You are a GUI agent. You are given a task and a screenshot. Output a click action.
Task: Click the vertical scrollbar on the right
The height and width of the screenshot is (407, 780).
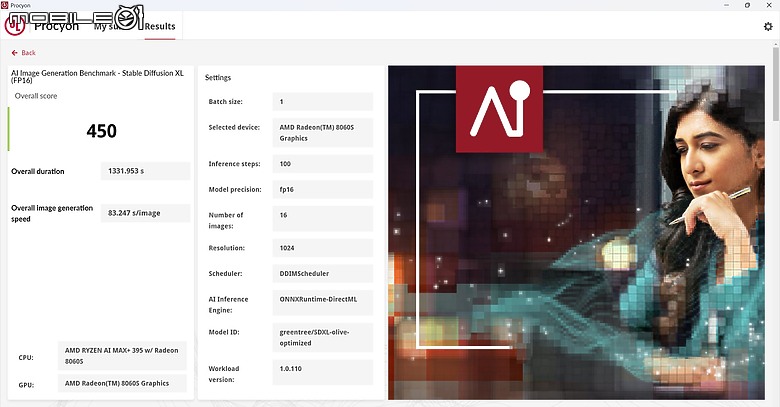coord(776,84)
